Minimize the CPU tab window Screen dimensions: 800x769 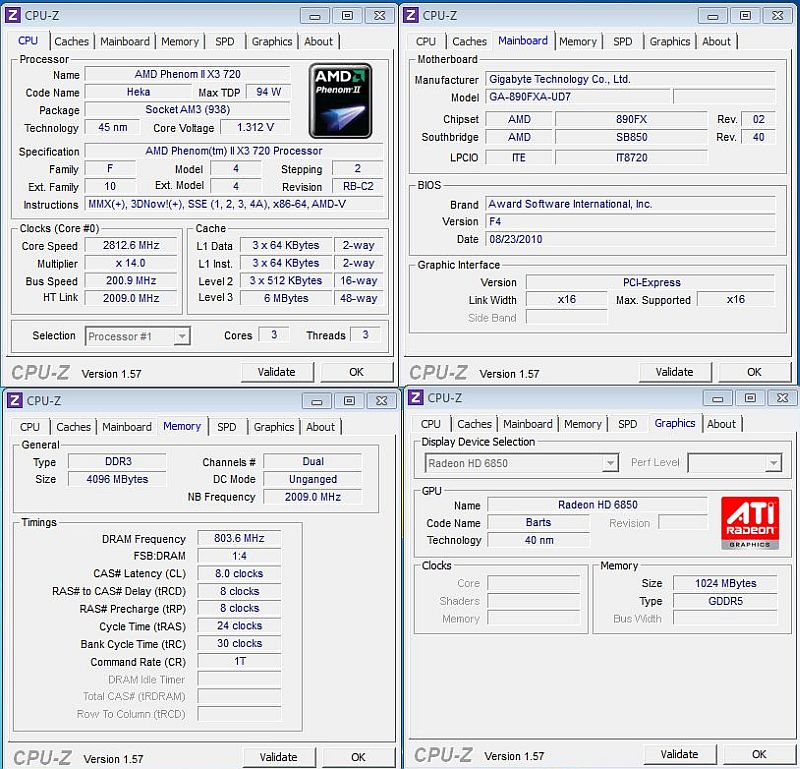pos(315,16)
